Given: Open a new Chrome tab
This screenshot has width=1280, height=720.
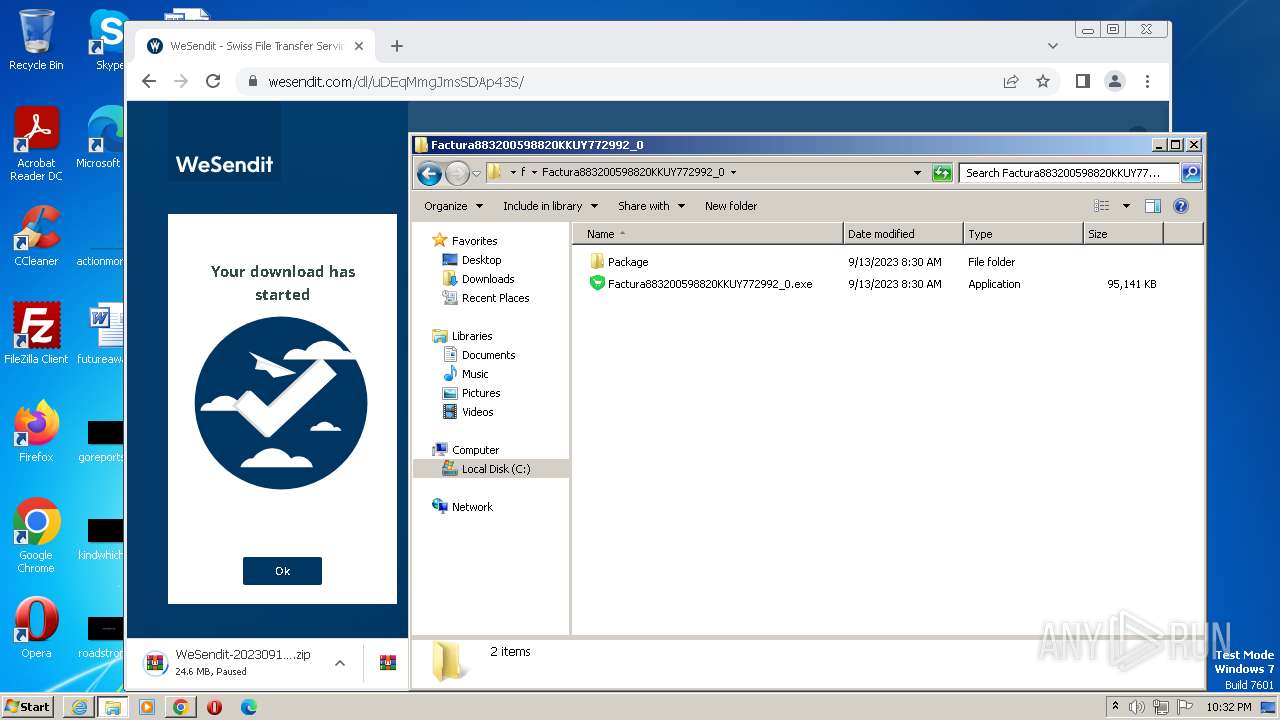Looking at the screenshot, I should click(x=397, y=46).
